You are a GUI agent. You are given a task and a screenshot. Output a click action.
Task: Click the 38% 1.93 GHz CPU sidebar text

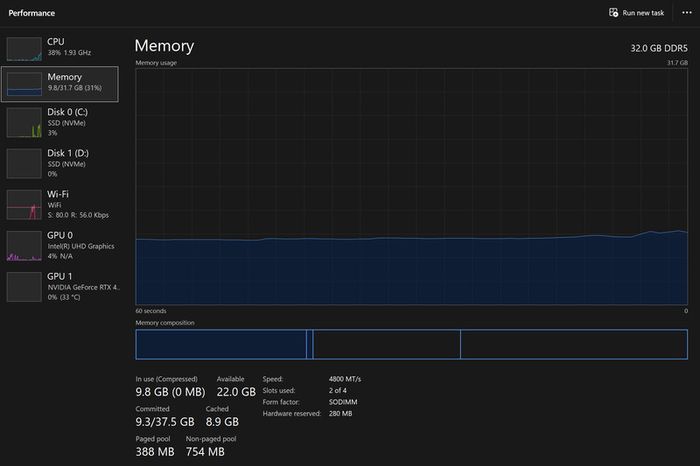[69, 53]
